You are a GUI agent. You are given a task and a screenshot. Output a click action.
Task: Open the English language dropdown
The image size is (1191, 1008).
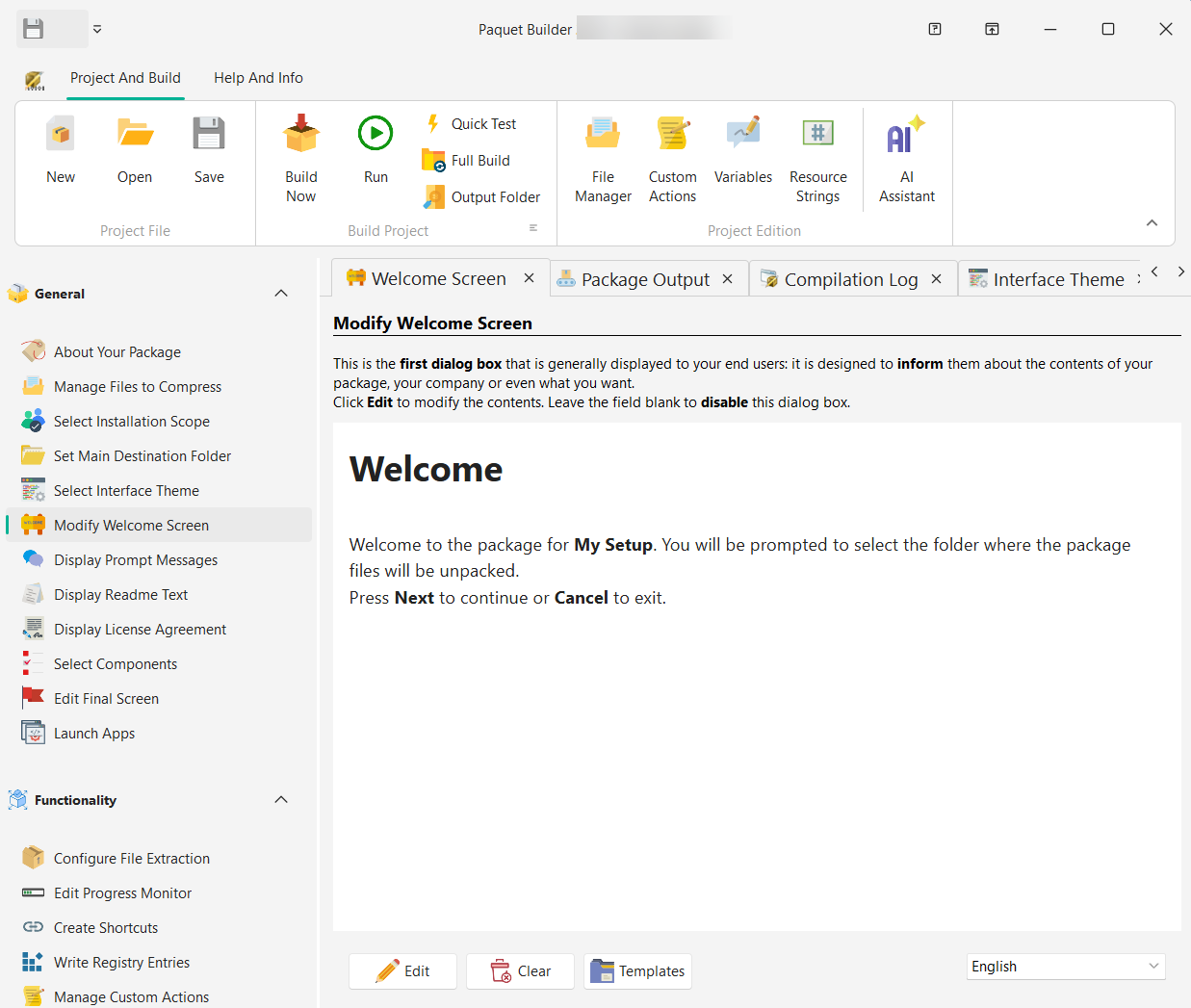coord(1065,966)
